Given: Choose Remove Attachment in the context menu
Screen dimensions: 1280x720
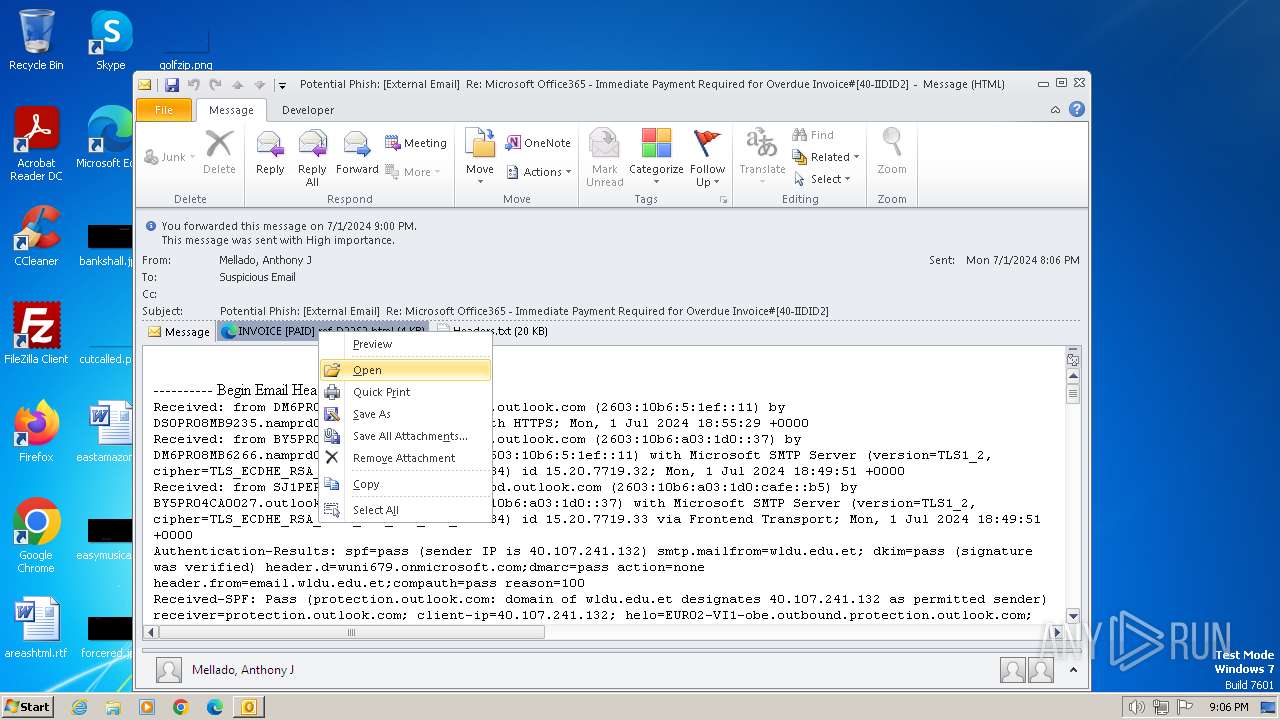Looking at the screenshot, I should [x=405, y=458].
